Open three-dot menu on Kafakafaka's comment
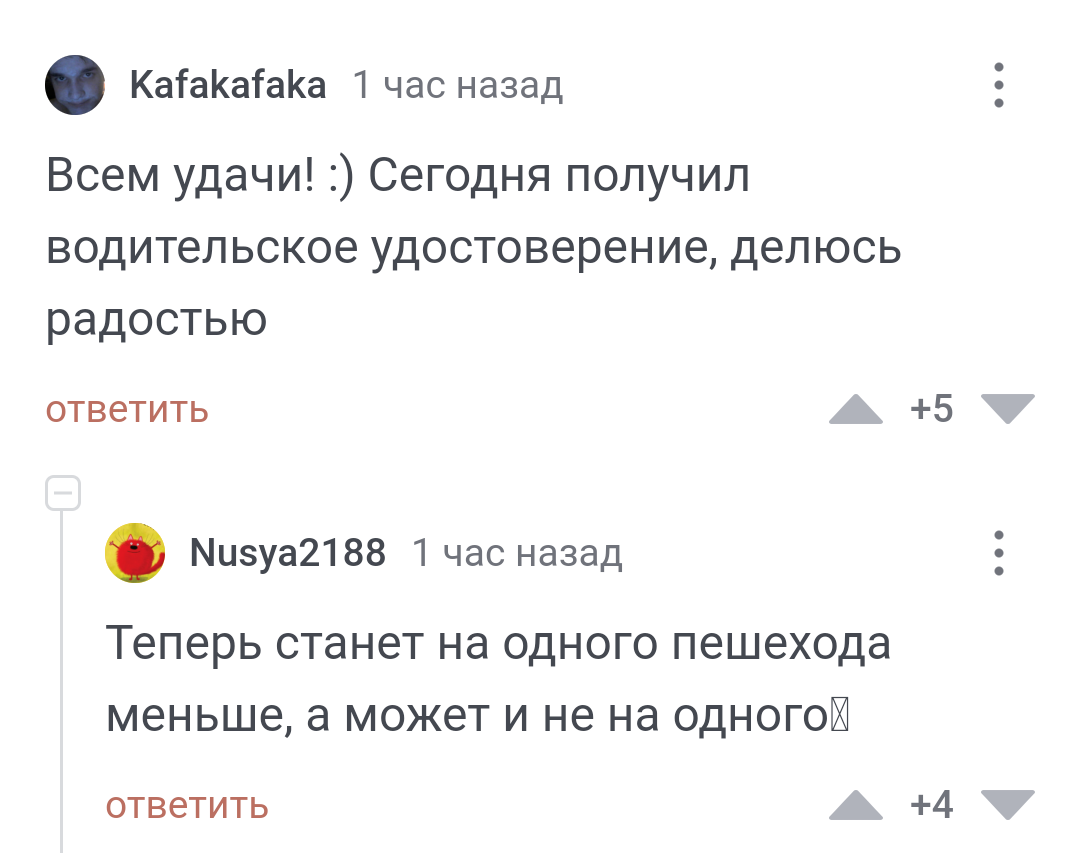1080x853 pixels. 998,85
